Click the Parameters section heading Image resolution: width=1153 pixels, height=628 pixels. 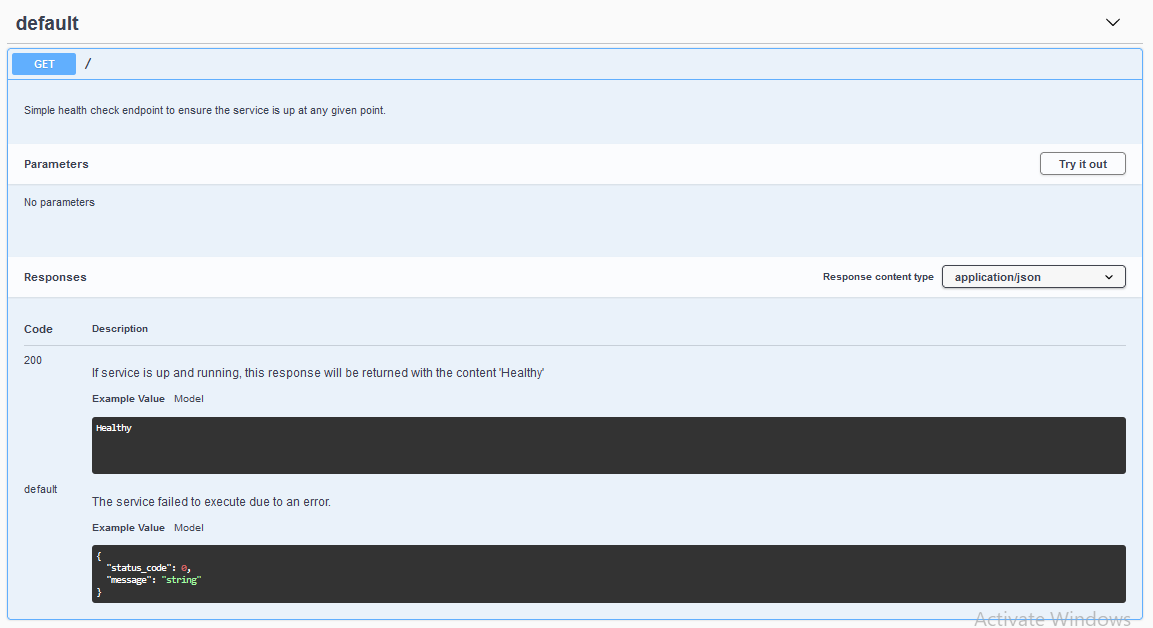tap(56, 164)
